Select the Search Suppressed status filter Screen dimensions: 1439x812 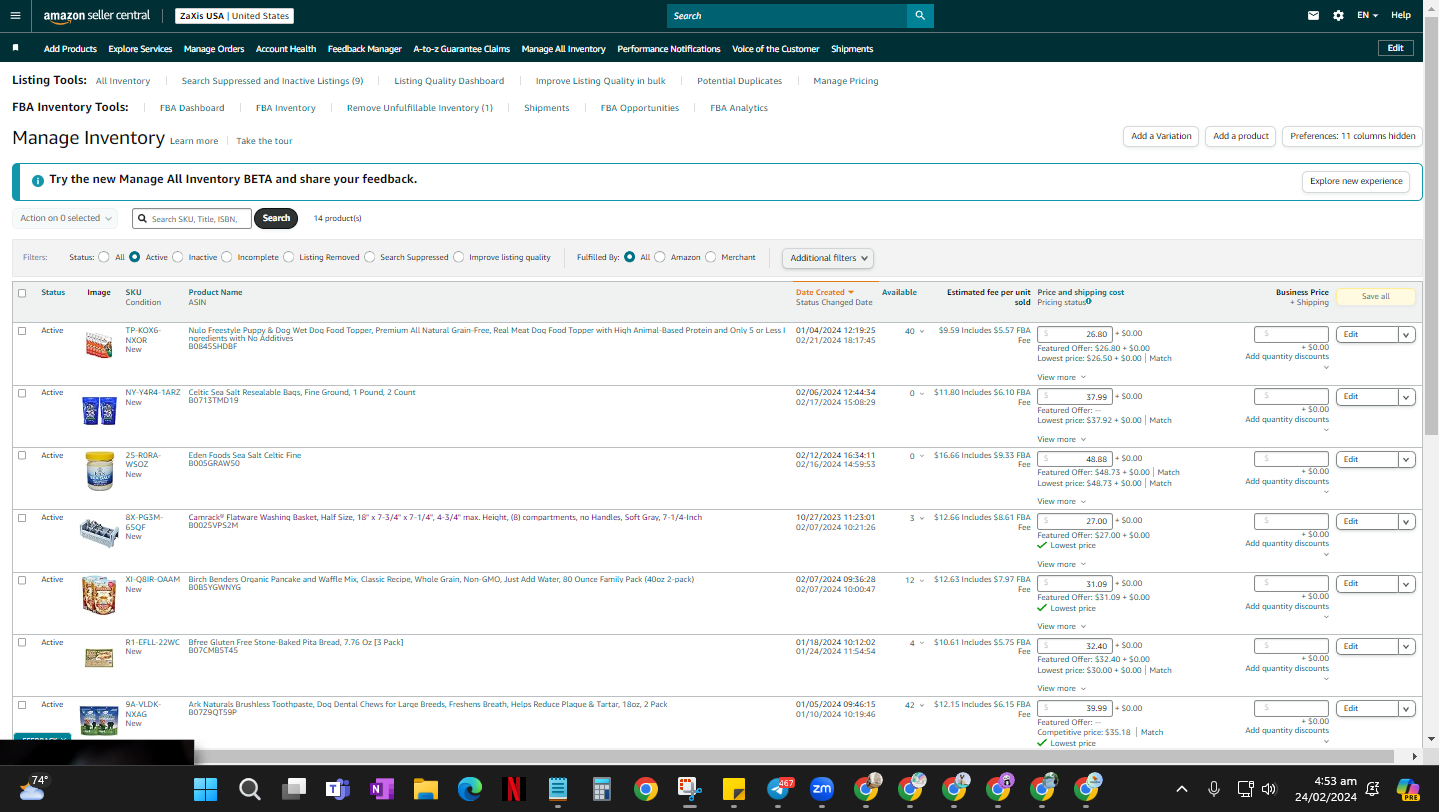click(x=370, y=257)
